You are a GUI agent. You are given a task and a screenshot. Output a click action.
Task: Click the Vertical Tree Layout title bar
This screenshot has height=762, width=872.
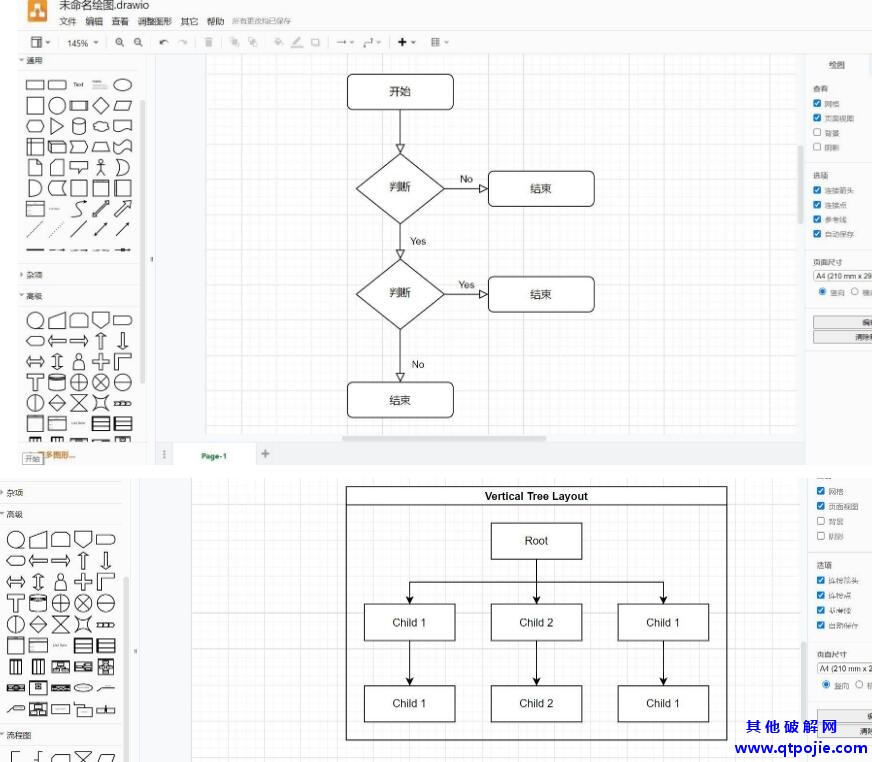[x=536, y=496]
